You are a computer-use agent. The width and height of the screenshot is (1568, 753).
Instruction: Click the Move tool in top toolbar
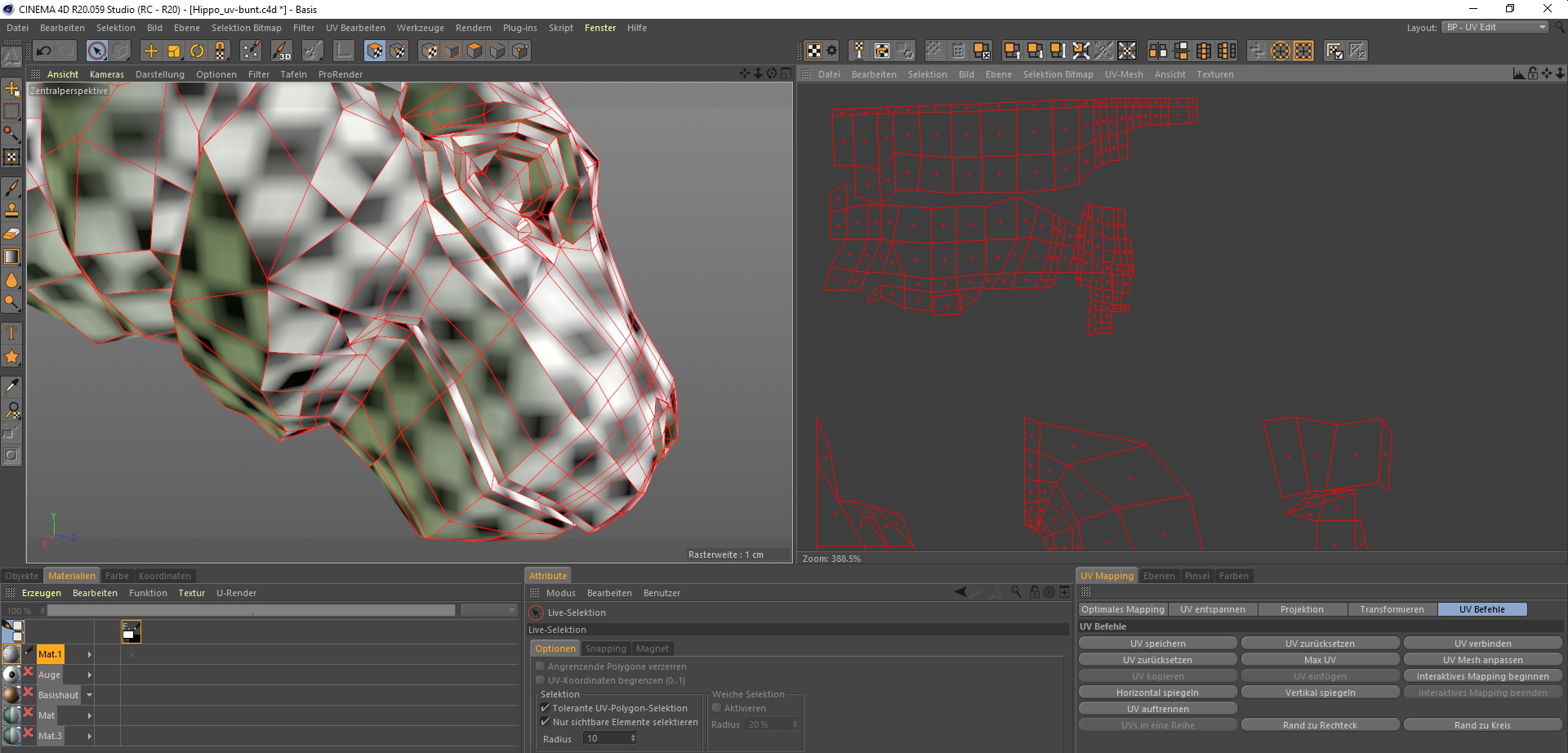tap(151, 51)
